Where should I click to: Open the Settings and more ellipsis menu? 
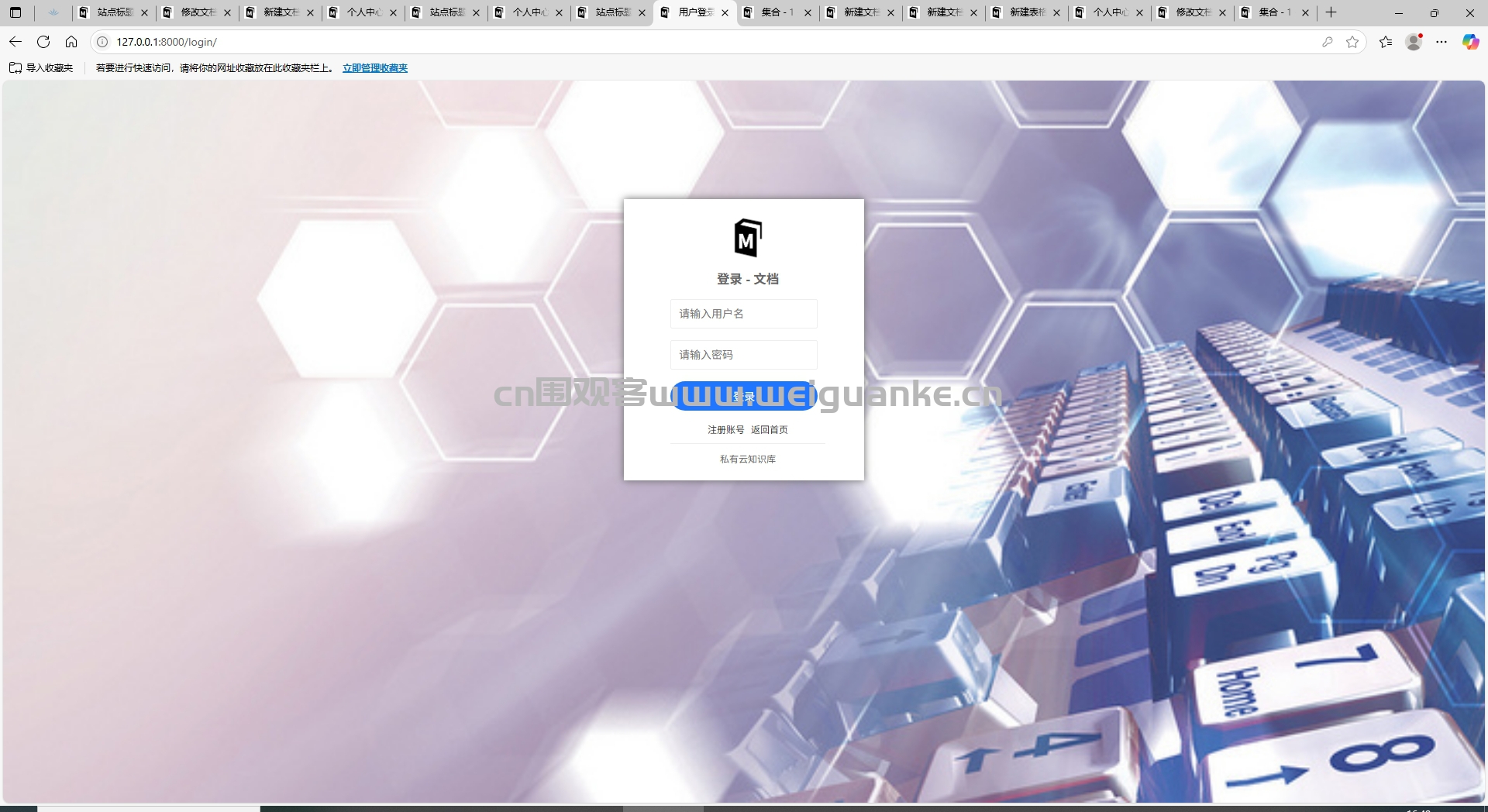click(x=1441, y=42)
